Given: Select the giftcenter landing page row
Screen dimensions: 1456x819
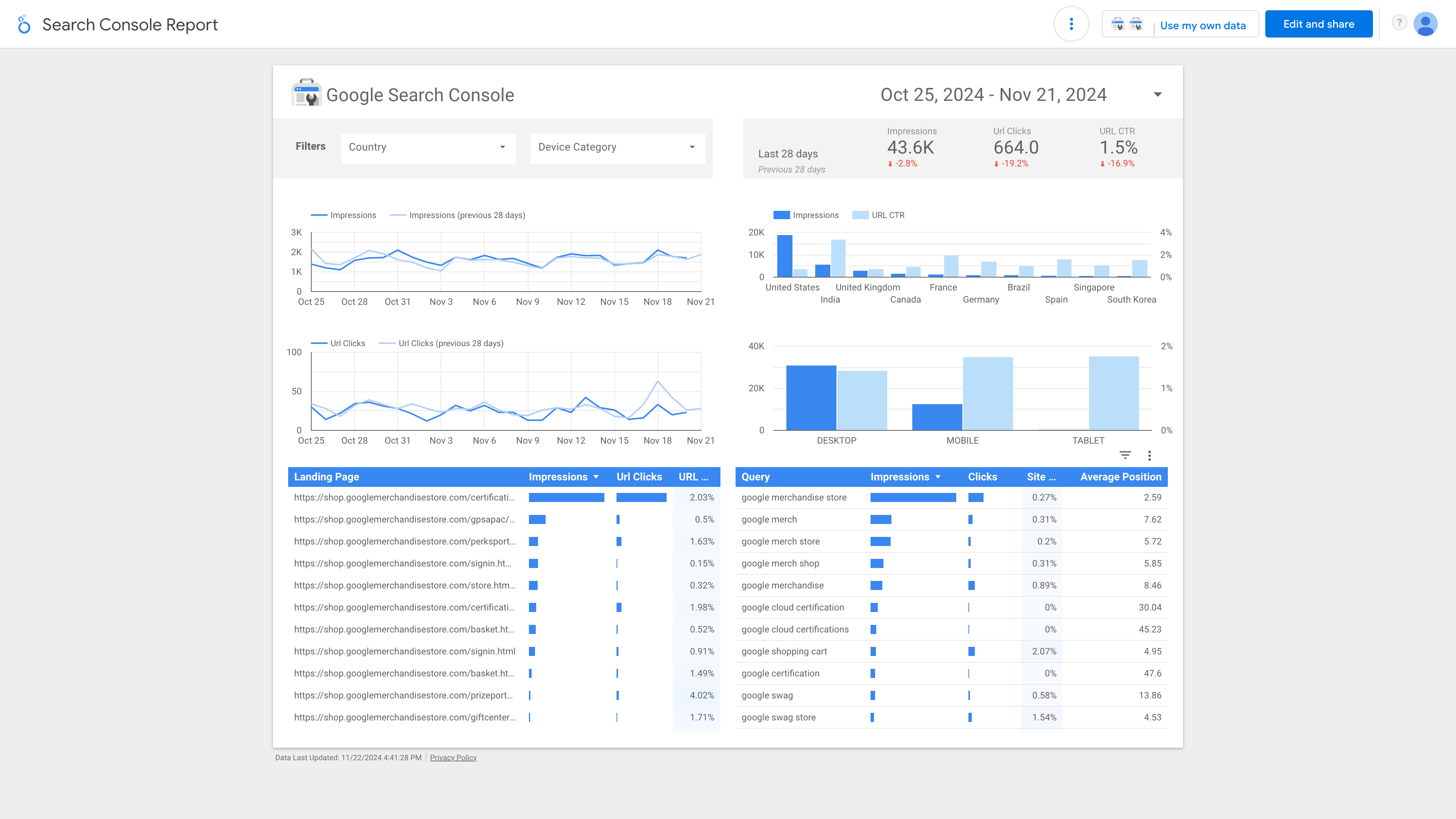Looking at the screenshot, I should 504,718.
